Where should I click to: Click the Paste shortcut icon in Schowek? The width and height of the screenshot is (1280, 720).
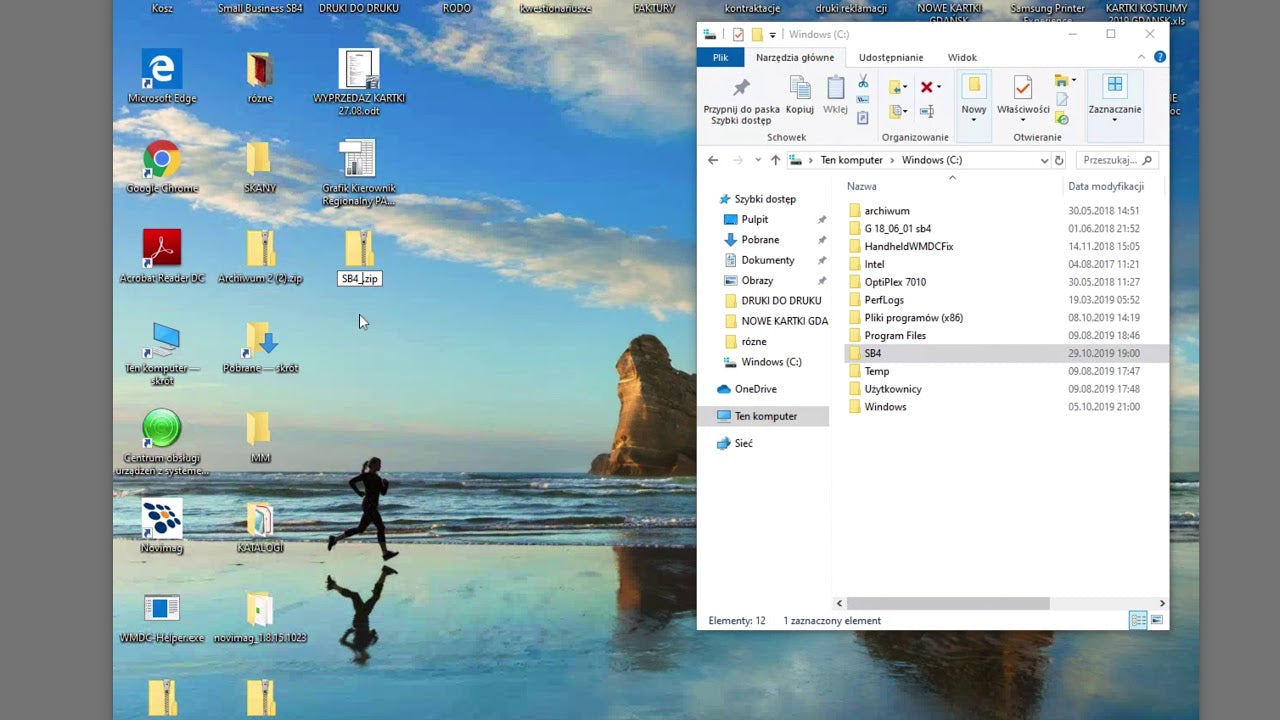[x=863, y=117]
